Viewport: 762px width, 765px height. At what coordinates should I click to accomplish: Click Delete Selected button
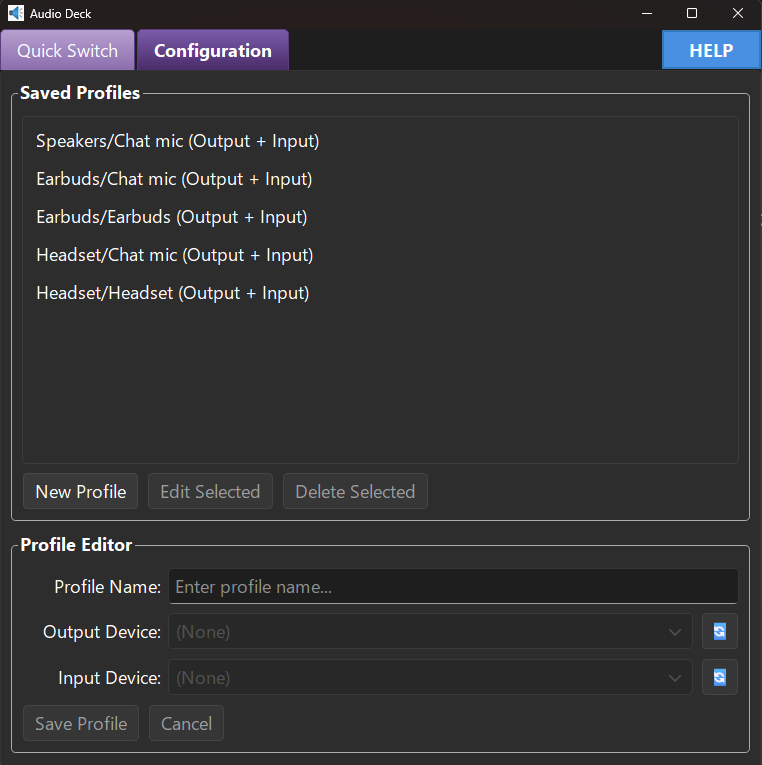355,492
